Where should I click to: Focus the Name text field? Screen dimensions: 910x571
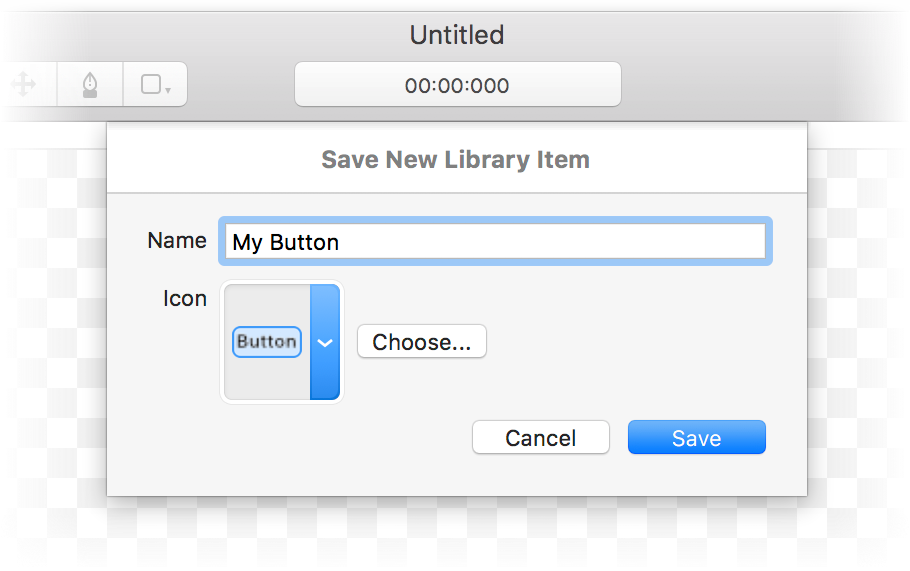(495, 241)
